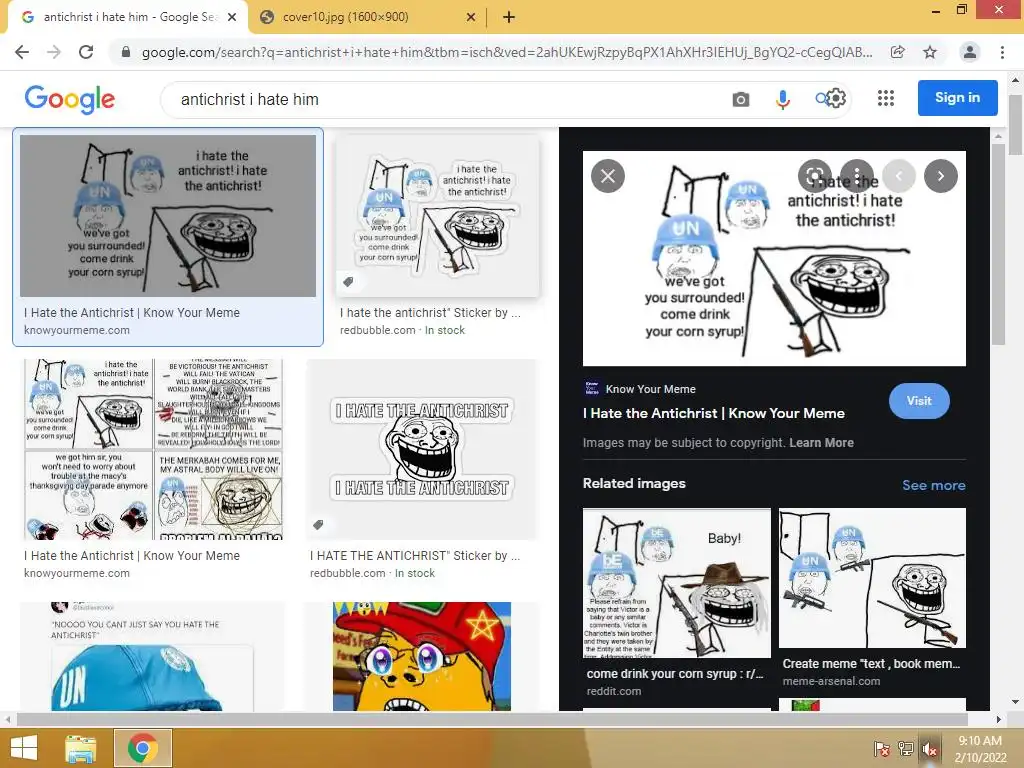
Task: Click the page's right vertical scrollbar thumb
Action: tap(1016, 124)
